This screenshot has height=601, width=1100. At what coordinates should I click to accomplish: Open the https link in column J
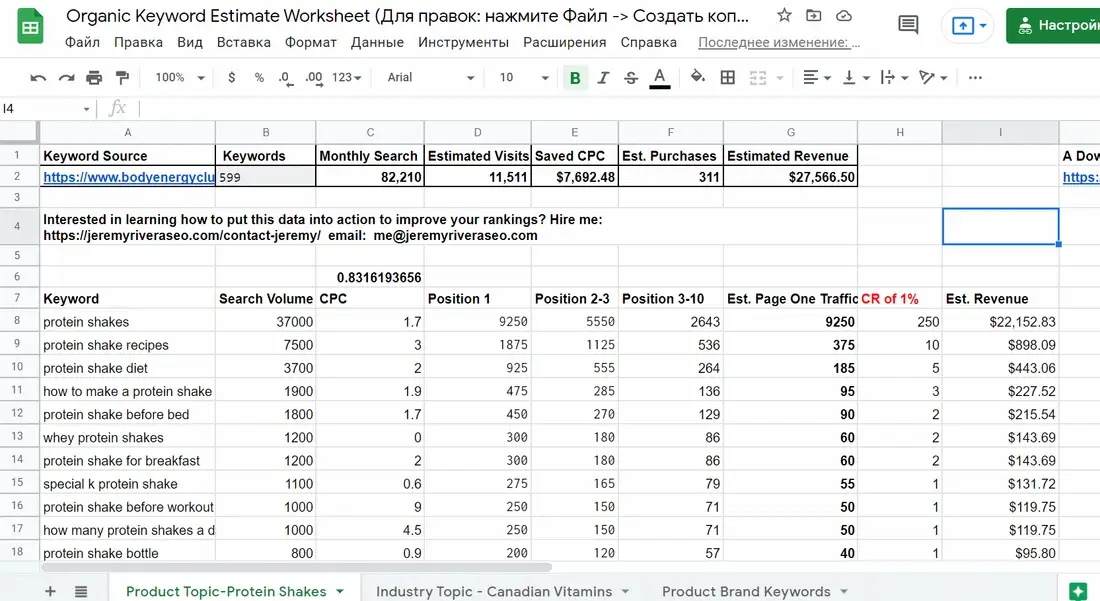click(1080, 177)
